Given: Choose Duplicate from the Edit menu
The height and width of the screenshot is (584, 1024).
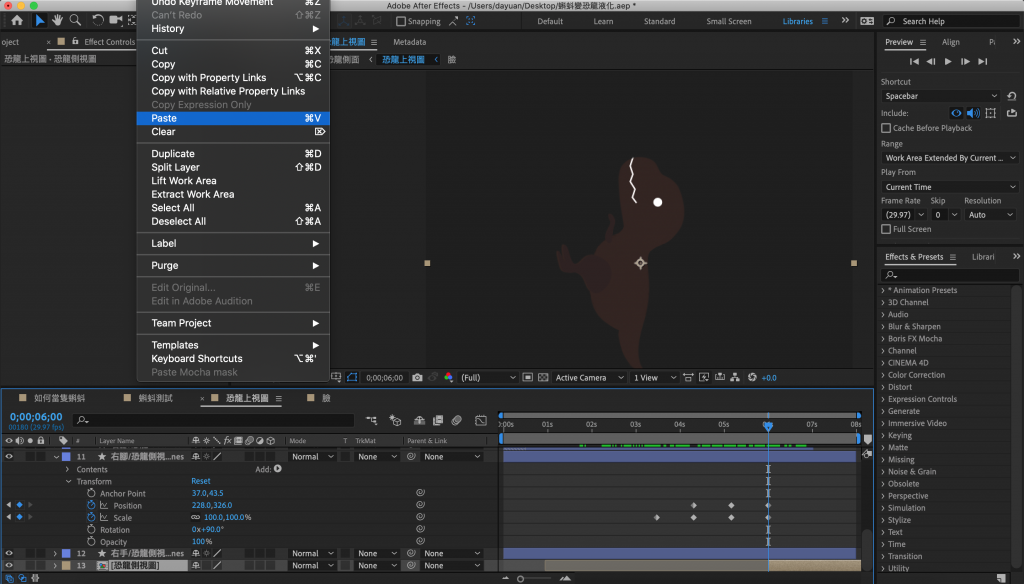Looking at the screenshot, I should click(233, 154).
